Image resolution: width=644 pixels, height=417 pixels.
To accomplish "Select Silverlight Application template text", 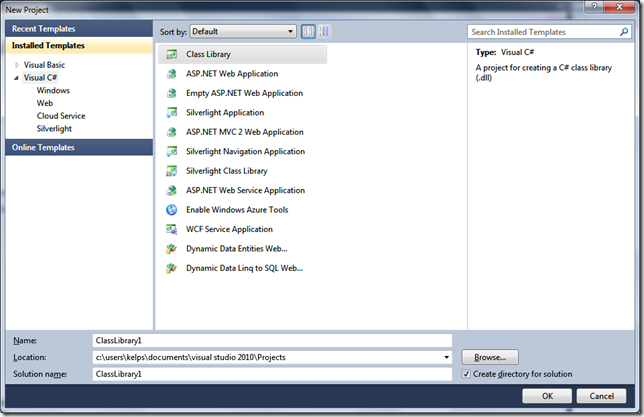I will [x=225, y=113].
